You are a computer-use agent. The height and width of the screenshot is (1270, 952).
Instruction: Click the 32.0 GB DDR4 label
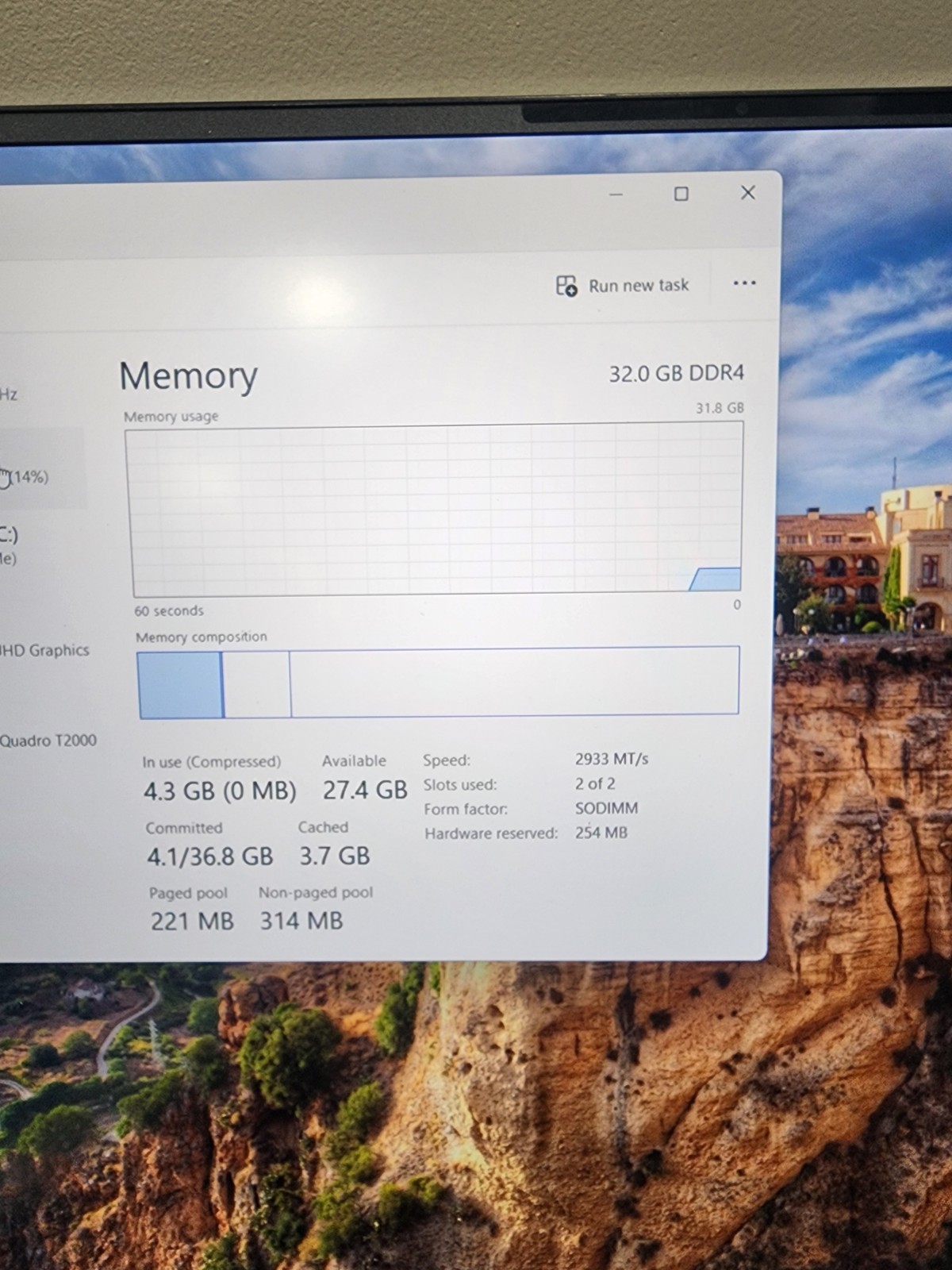[x=677, y=373]
